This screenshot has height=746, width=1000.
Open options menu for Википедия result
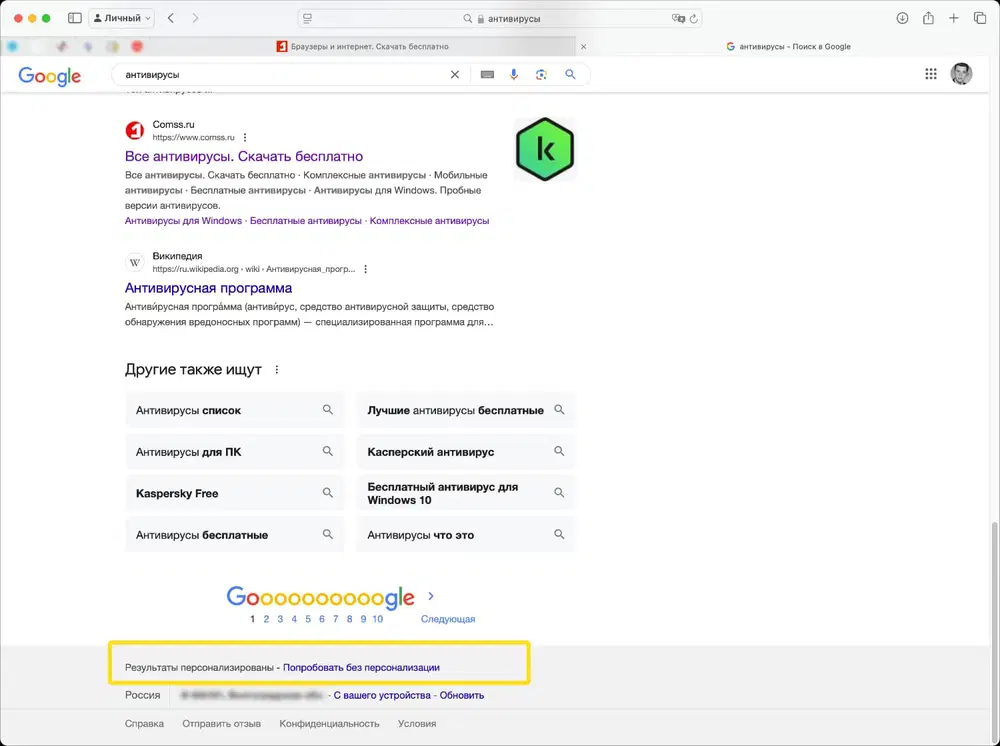[x=366, y=269]
